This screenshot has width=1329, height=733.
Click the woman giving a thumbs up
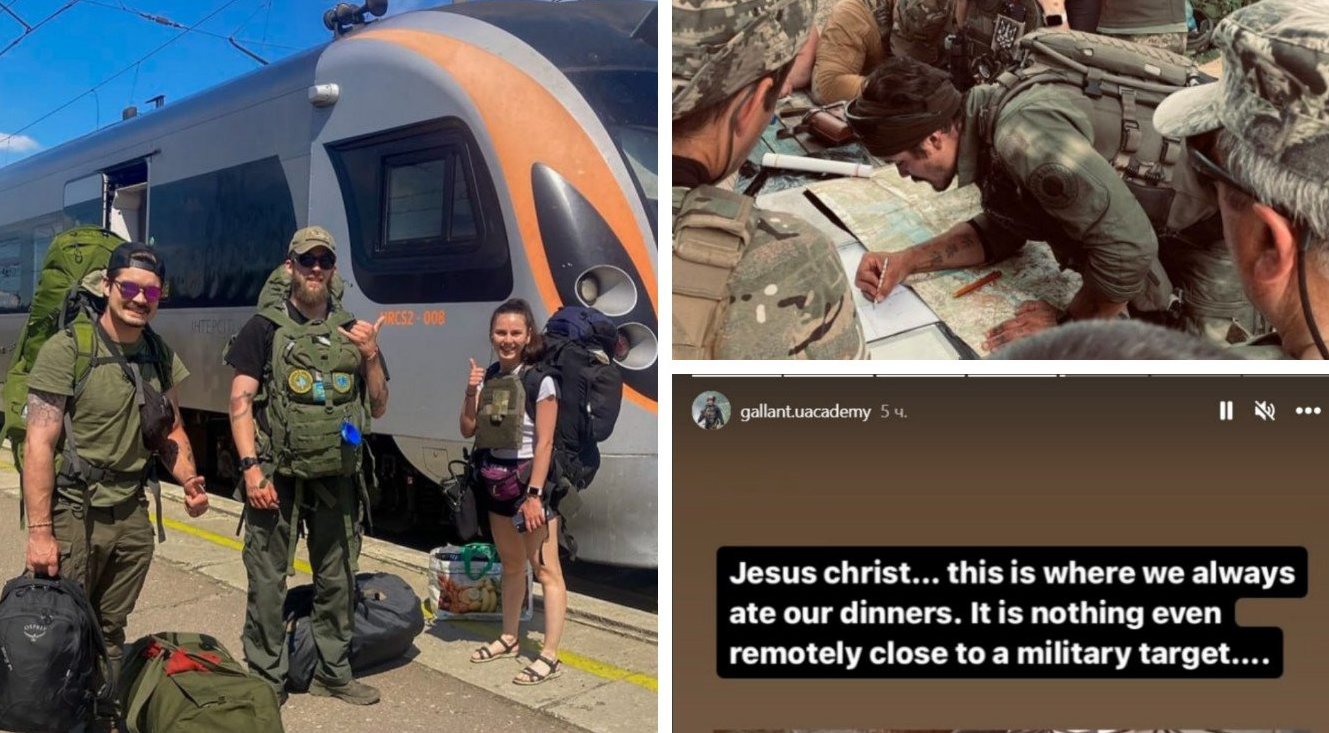[515, 490]
